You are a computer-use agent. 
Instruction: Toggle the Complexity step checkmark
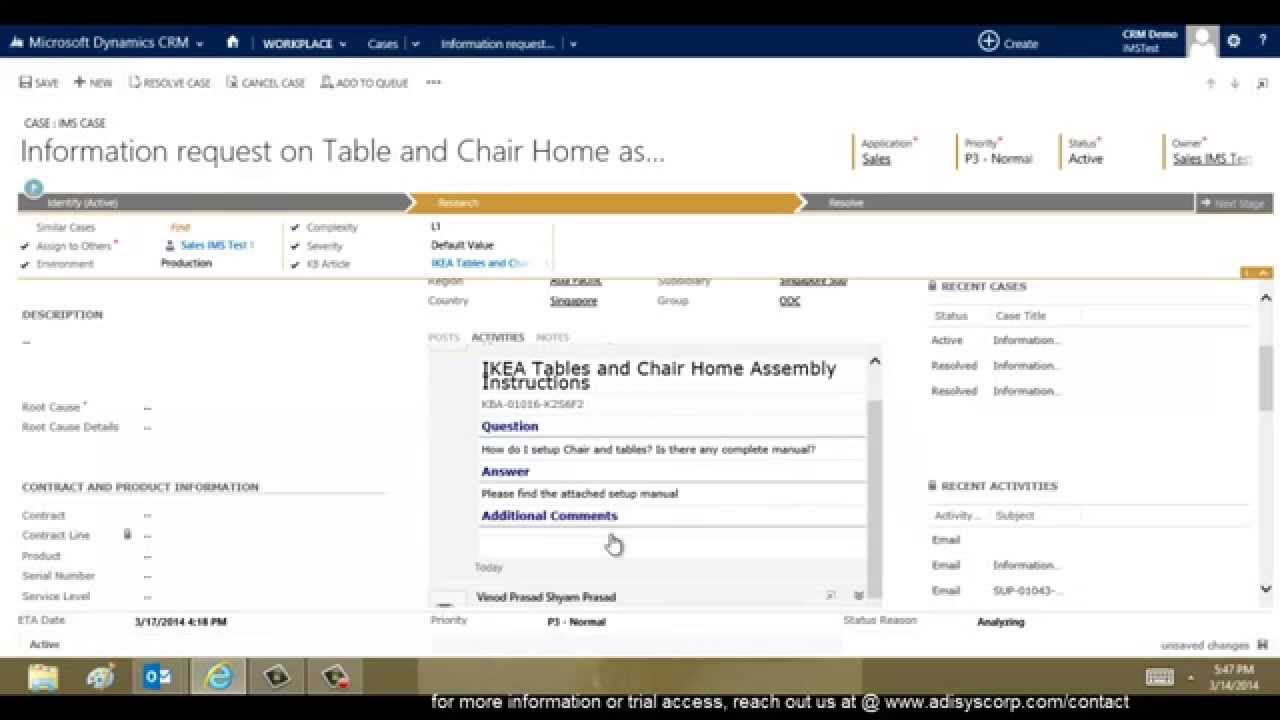coord(295,228)
